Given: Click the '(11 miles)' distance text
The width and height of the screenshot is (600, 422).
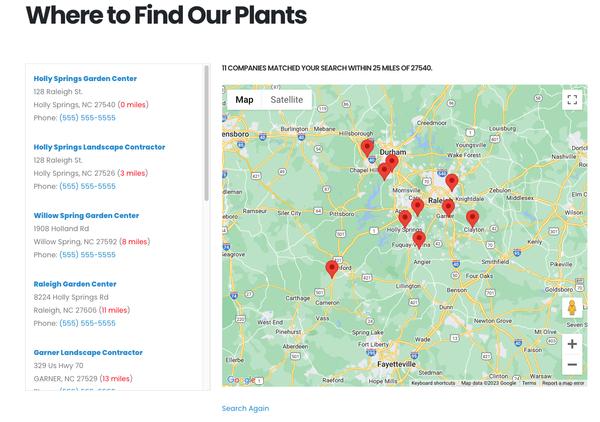Looking at the screenshot, I should point(114,310).
